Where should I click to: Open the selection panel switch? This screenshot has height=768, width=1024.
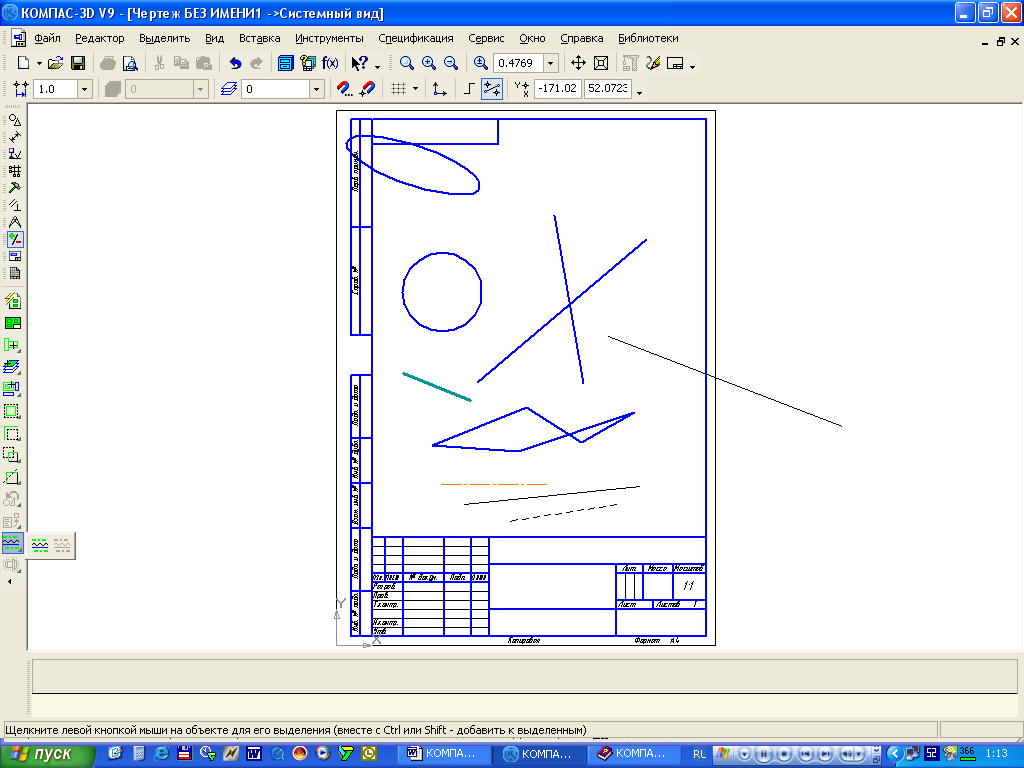14,239
